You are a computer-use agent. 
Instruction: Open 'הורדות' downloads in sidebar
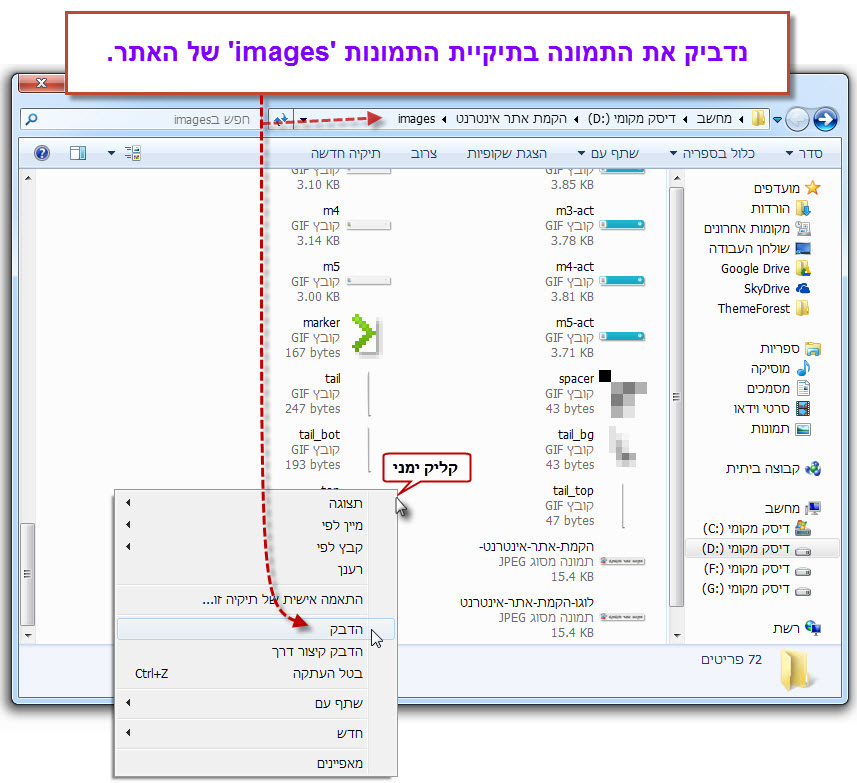coord(780,208)
